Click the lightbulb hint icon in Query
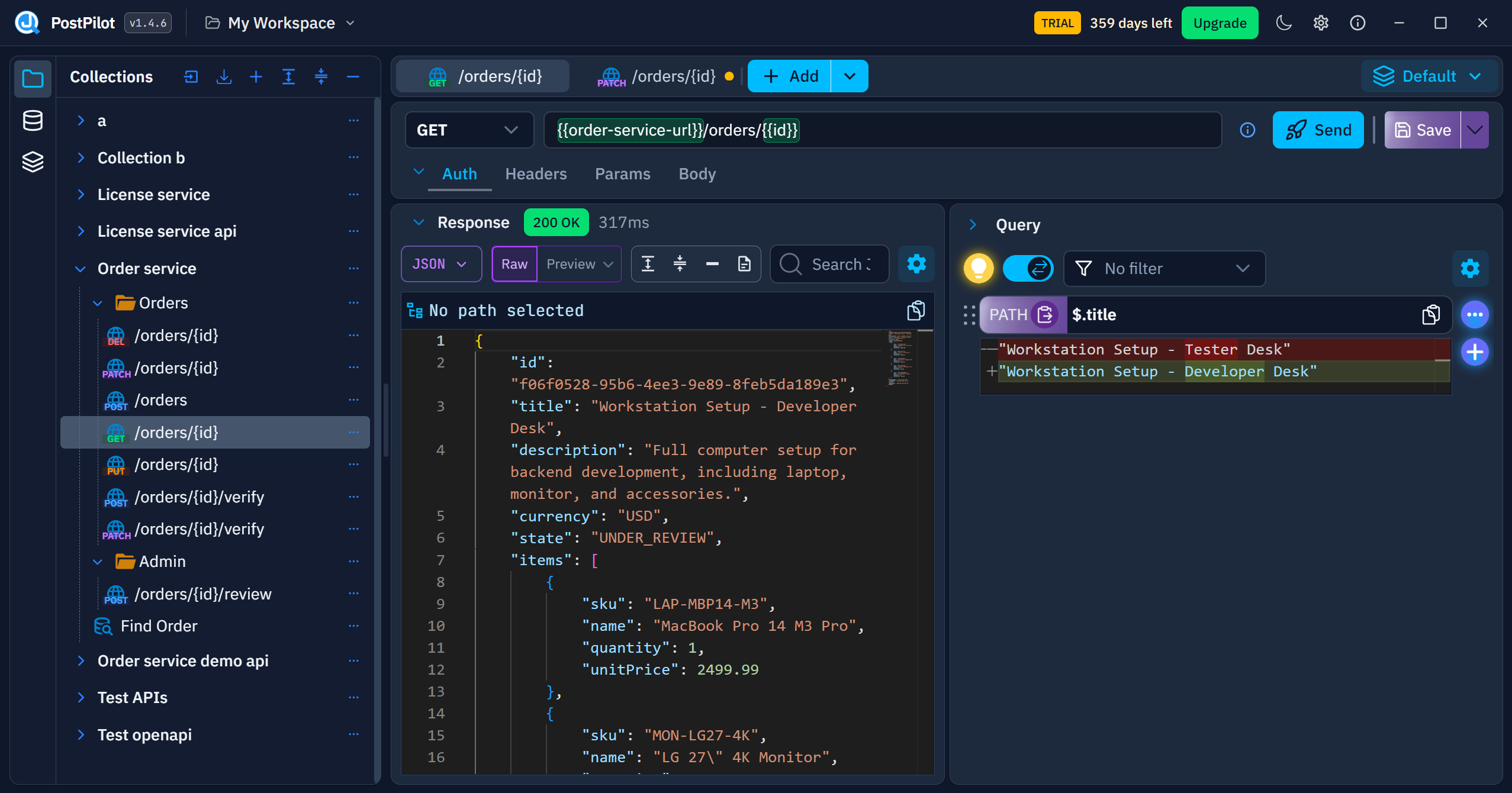 pyautogui.click(x=979, y=268)
